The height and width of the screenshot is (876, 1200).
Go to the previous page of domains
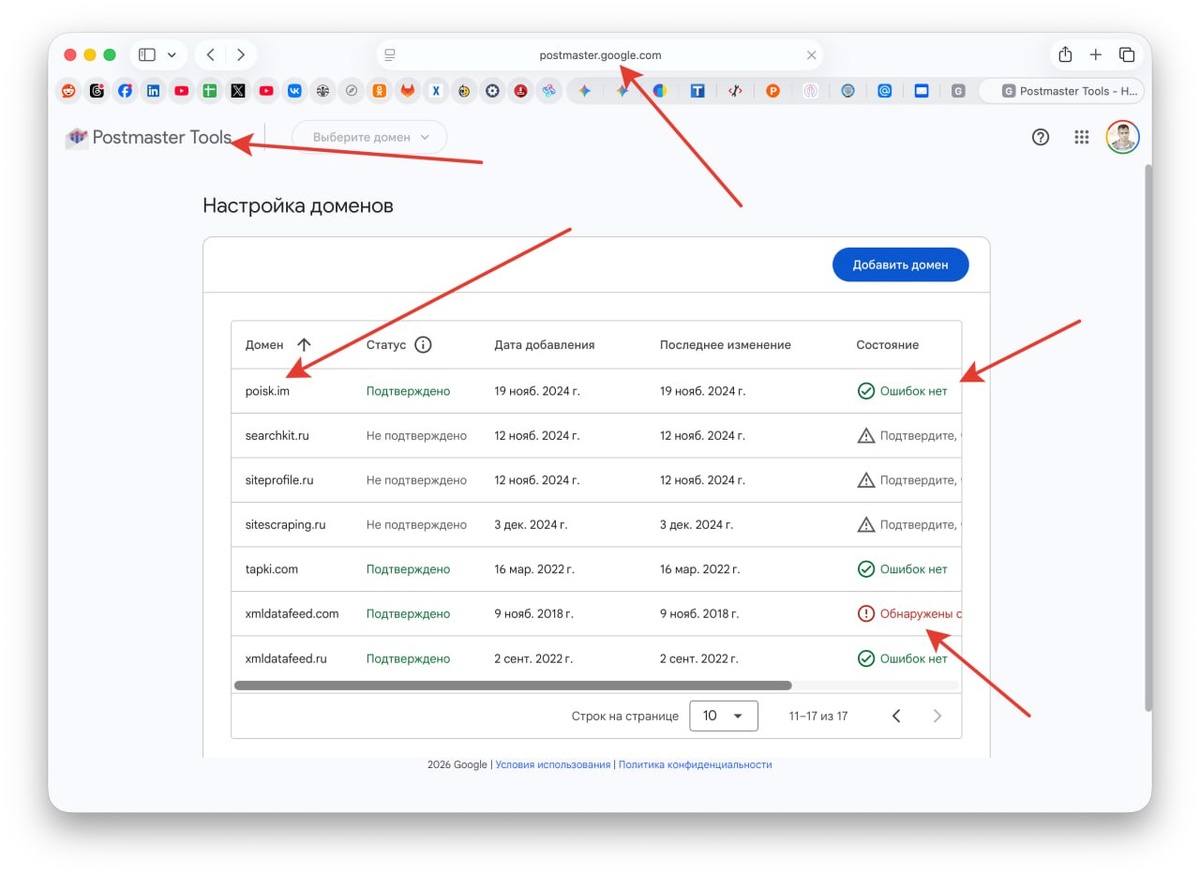[x=896, y=716]
